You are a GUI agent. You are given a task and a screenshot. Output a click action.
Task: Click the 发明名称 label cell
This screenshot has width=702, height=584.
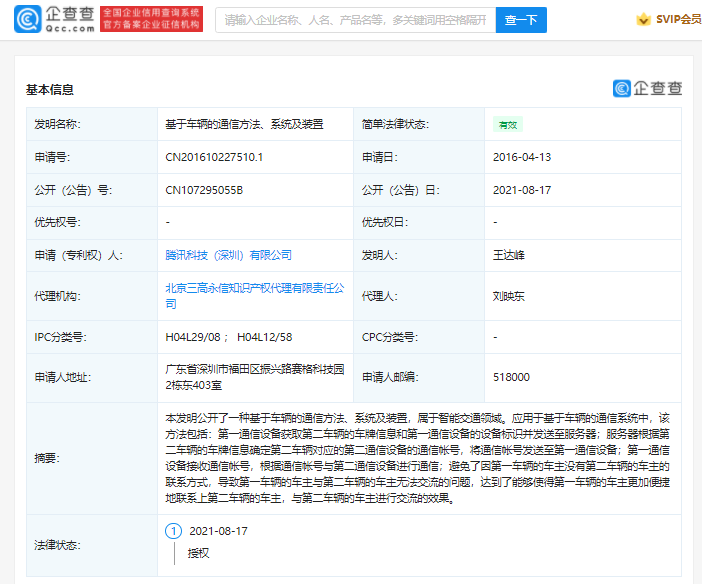[92, 124]
